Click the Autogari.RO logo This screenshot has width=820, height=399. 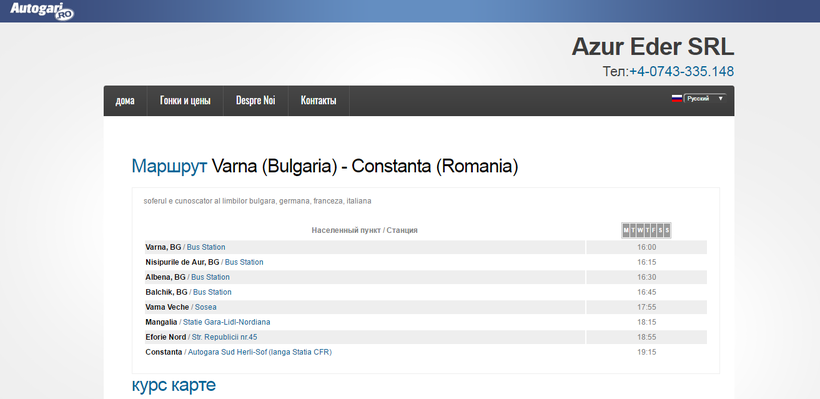[x=42, y=10]
